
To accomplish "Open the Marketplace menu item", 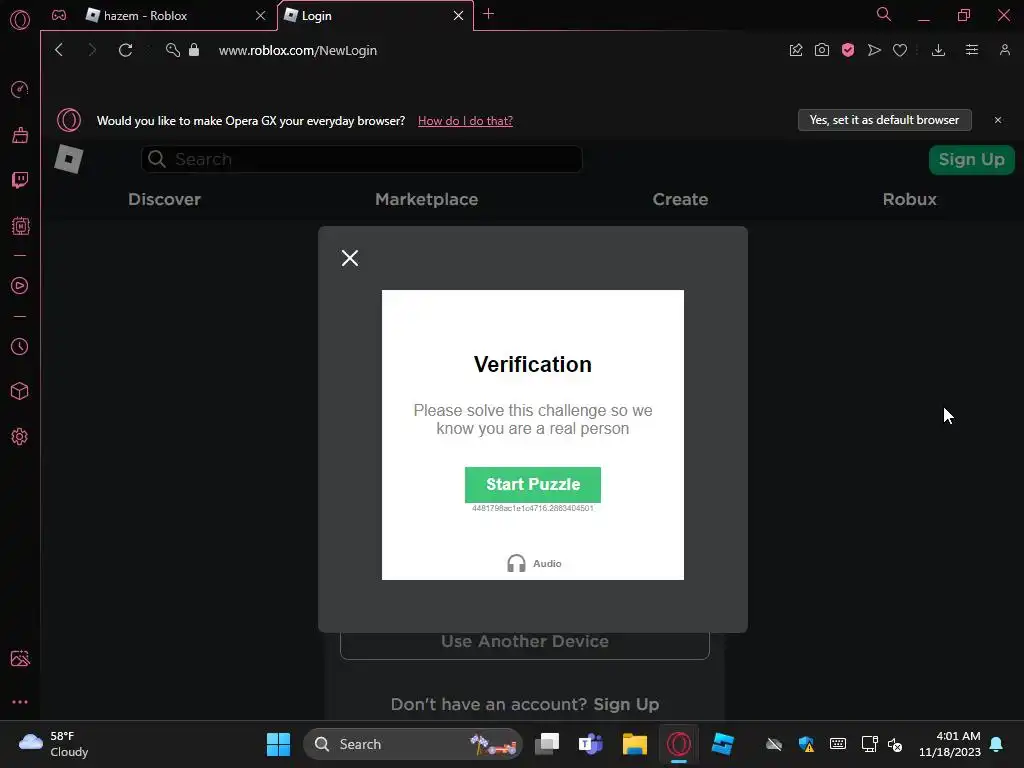I will point(426,199).
